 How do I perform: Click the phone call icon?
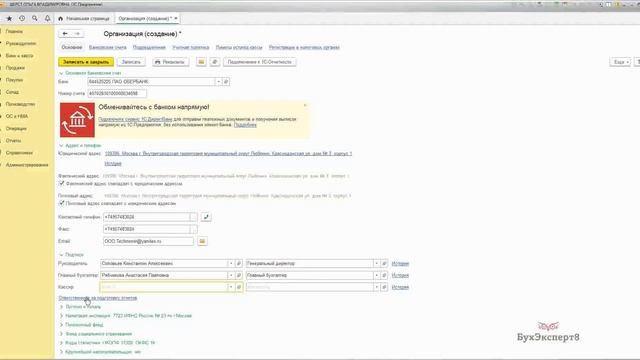click(206, 217)
